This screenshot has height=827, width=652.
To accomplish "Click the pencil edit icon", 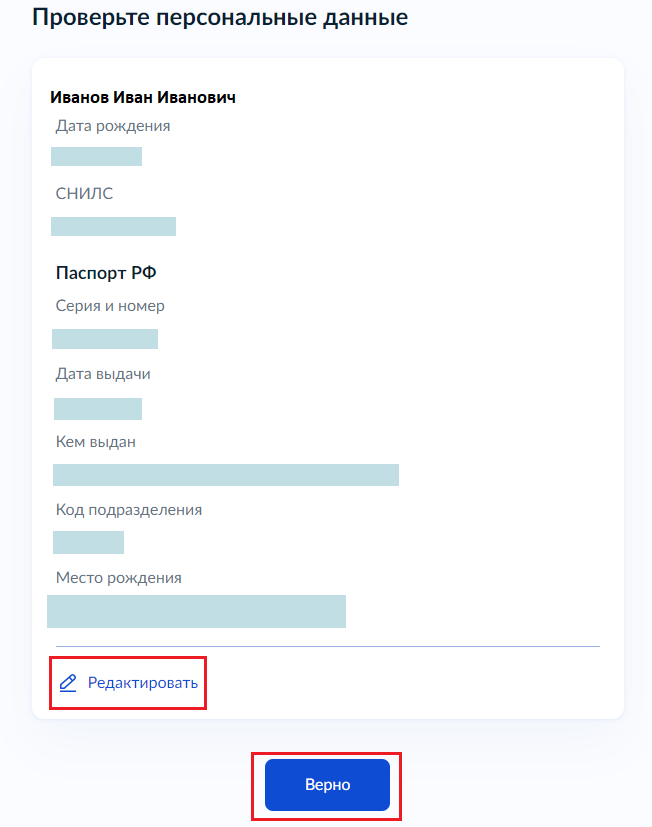I will tap(68, 684).
